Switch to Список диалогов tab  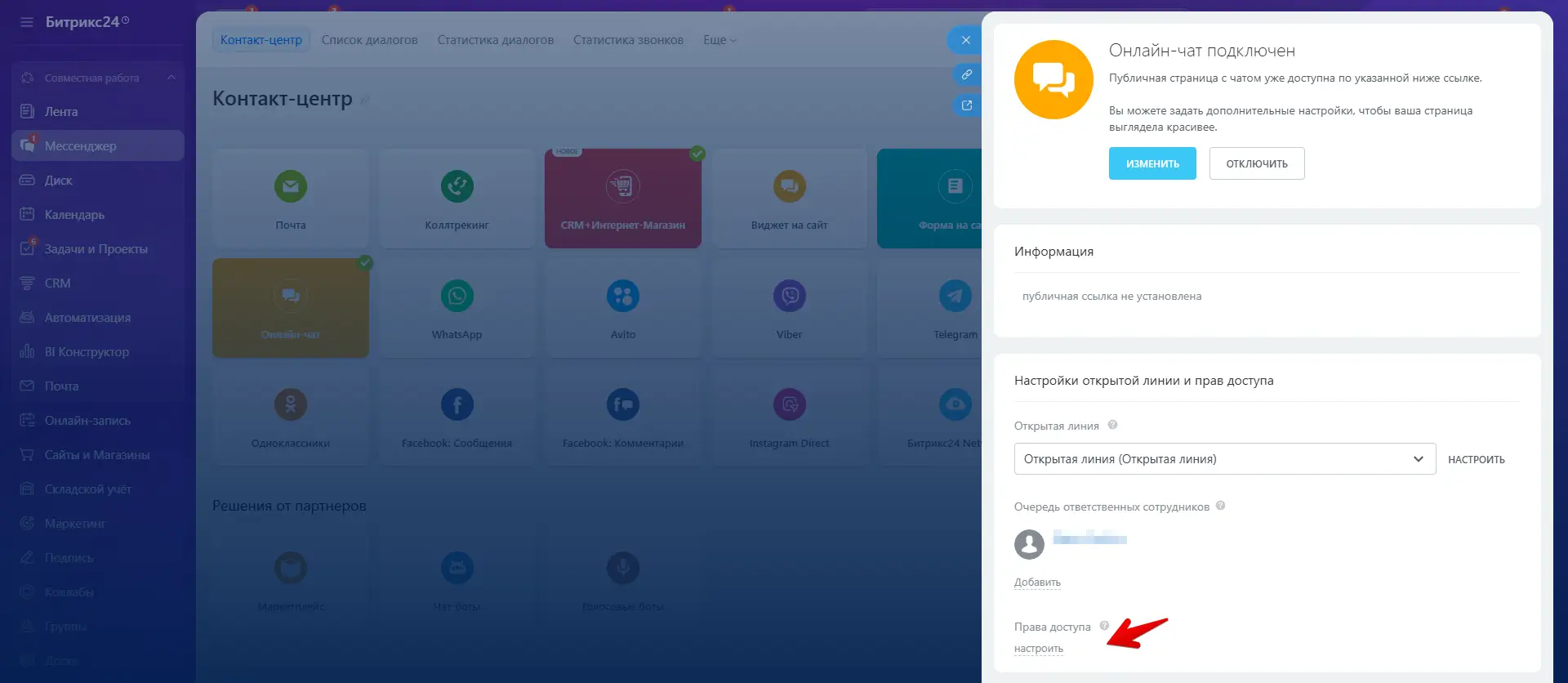click(369, 40)
